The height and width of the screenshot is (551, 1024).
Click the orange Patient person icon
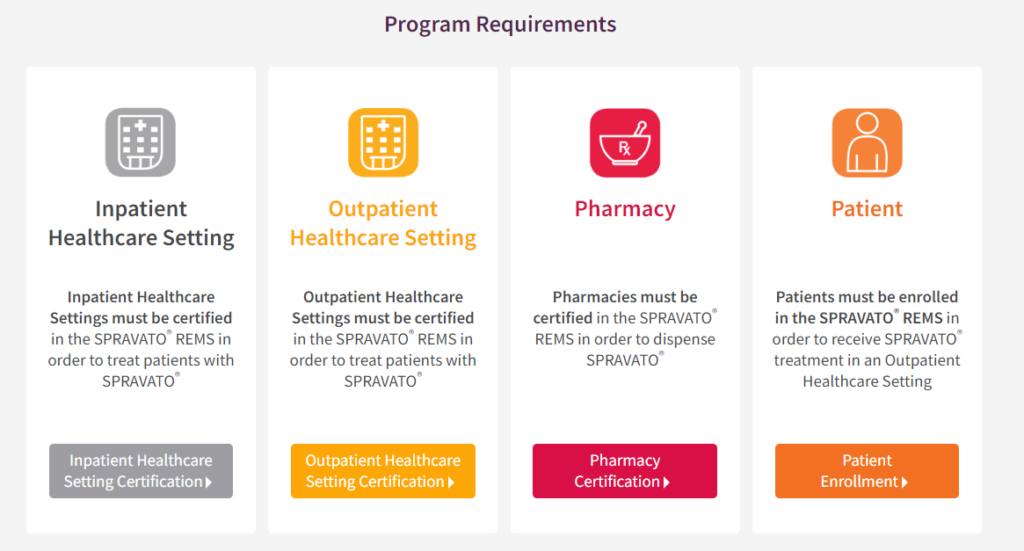pyautogui.click(x=867, y=143)
